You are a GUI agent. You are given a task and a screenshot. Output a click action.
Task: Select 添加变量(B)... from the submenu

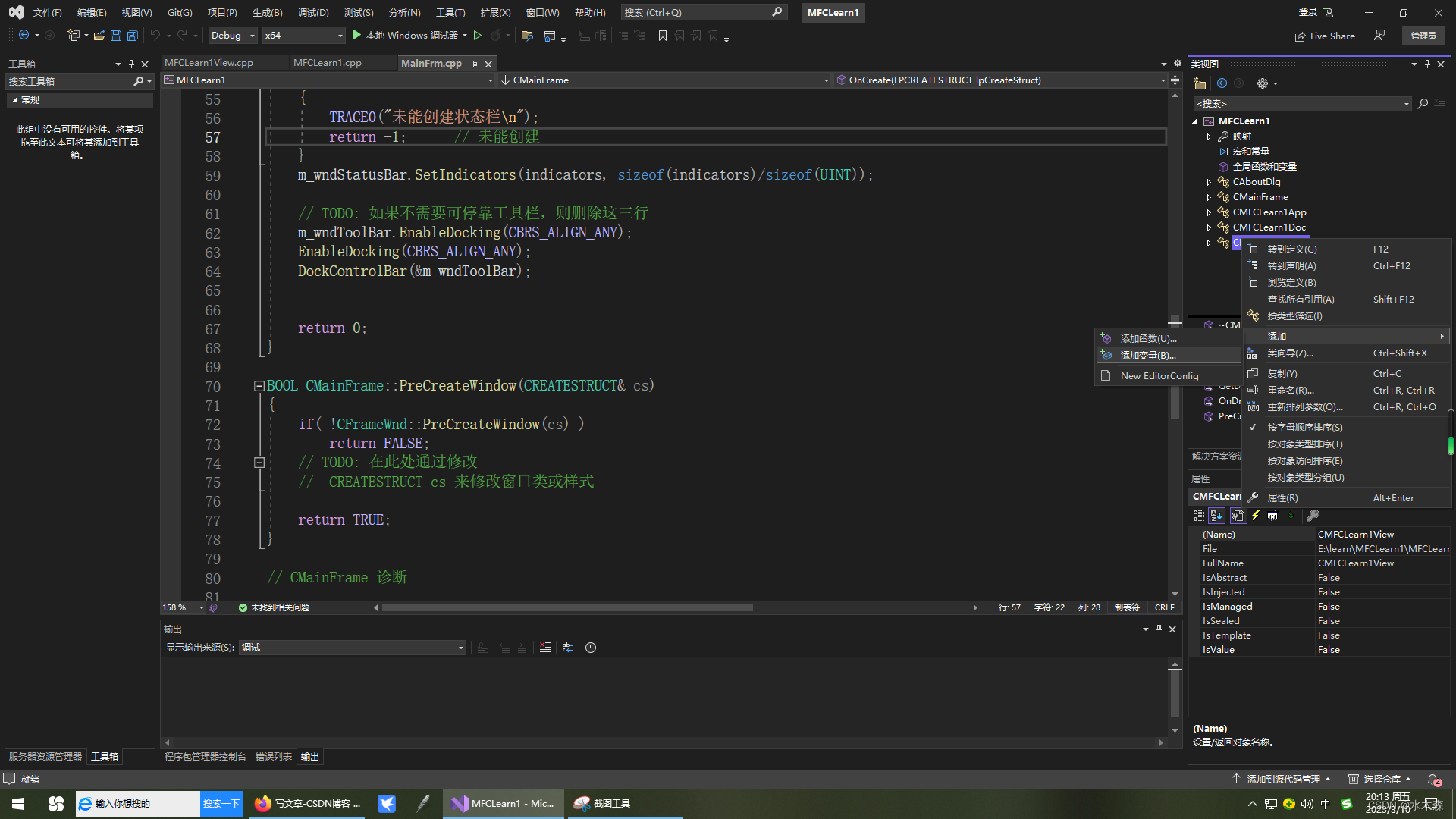[1148, 356]
